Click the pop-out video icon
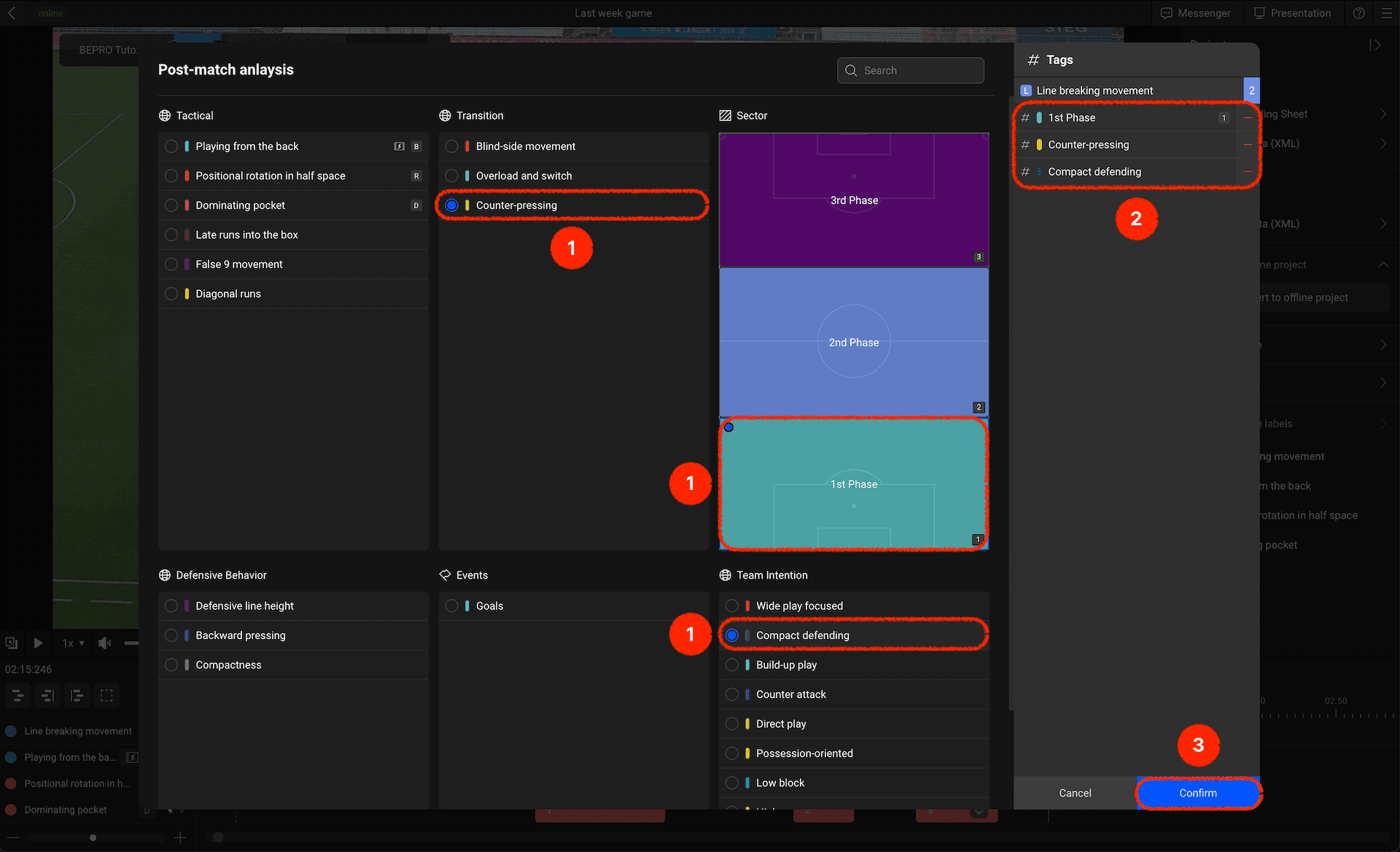This screenshot has height=852, width=1400. point(12,643)
